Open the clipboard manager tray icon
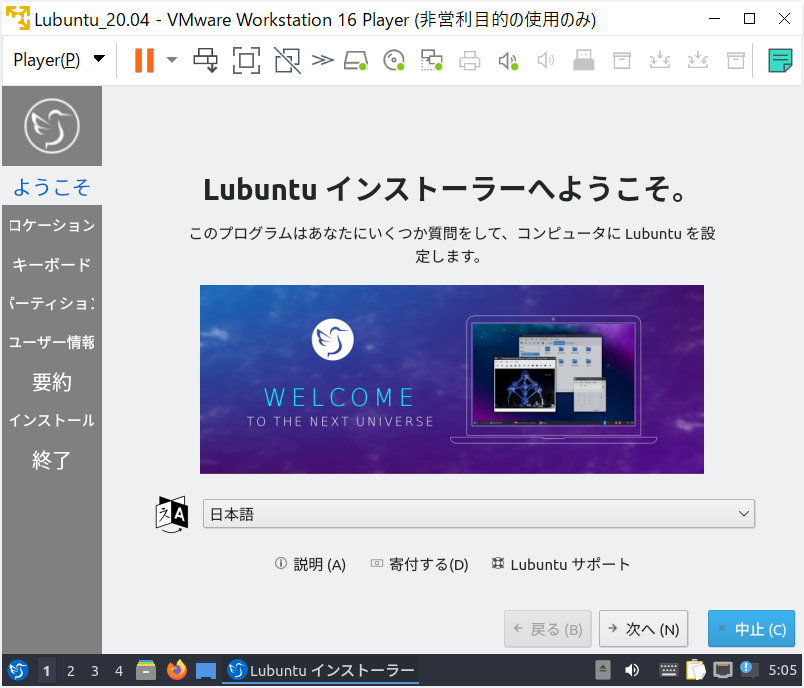This screenshot has width=804, height=688. (695, 670)
